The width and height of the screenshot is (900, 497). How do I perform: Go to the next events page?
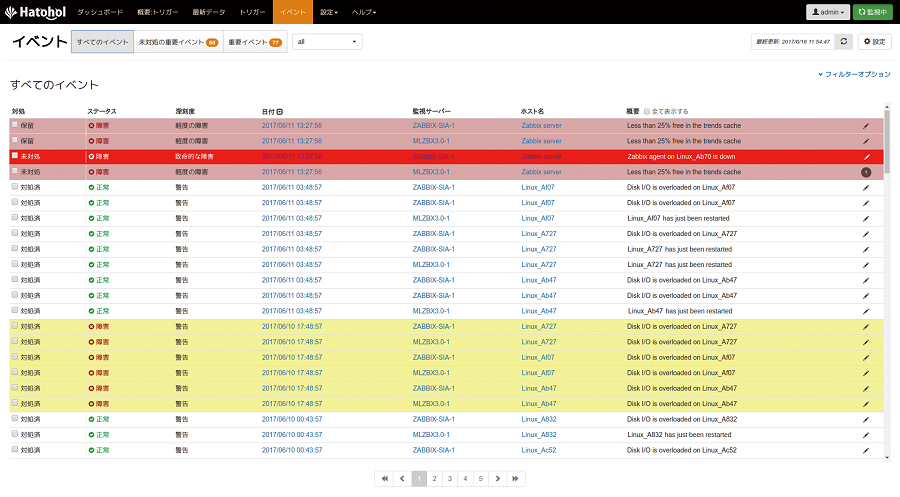(x=497, y=479)
